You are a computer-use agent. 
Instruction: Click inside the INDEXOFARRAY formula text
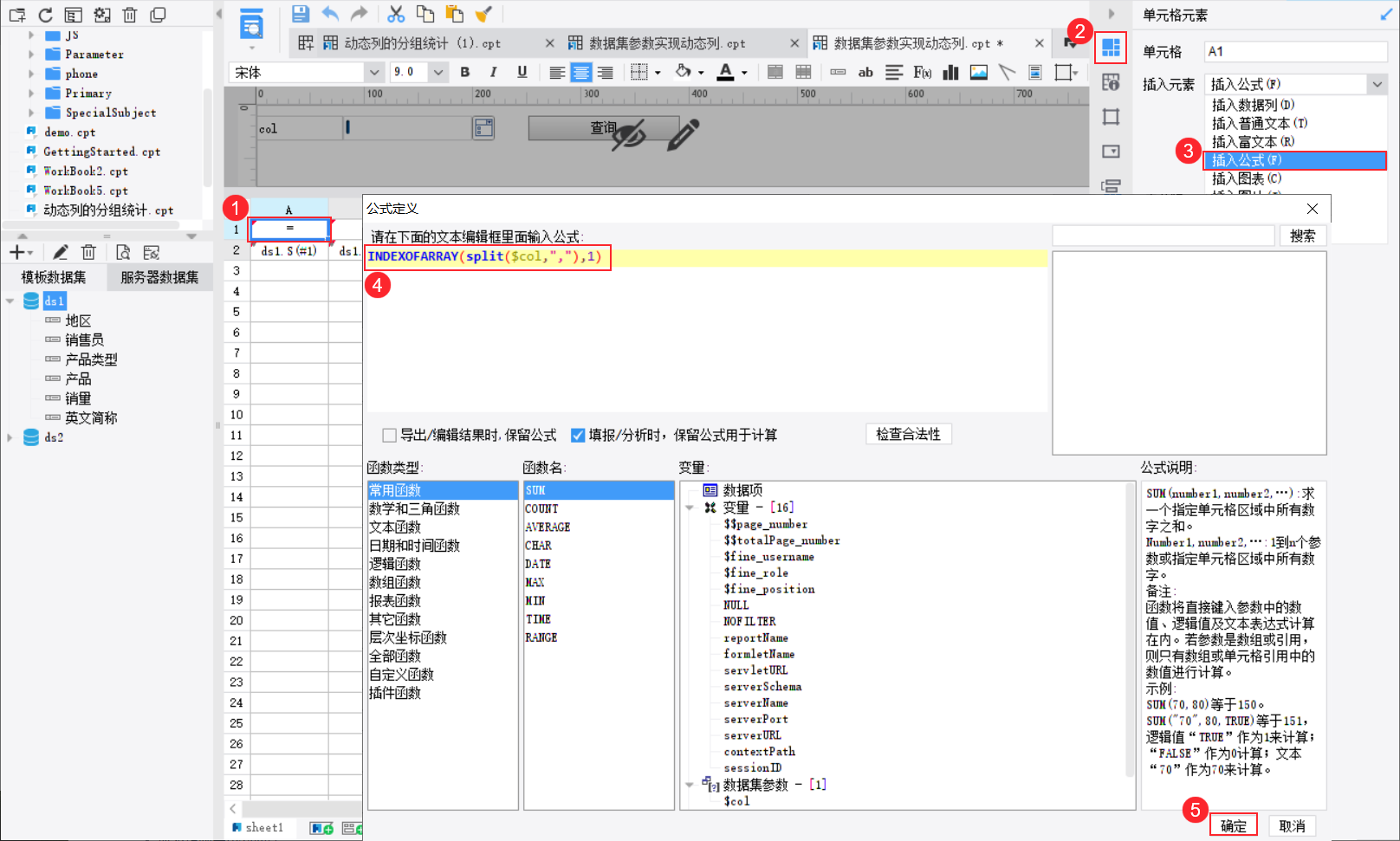pyautogui.click(x=484, y=256)
